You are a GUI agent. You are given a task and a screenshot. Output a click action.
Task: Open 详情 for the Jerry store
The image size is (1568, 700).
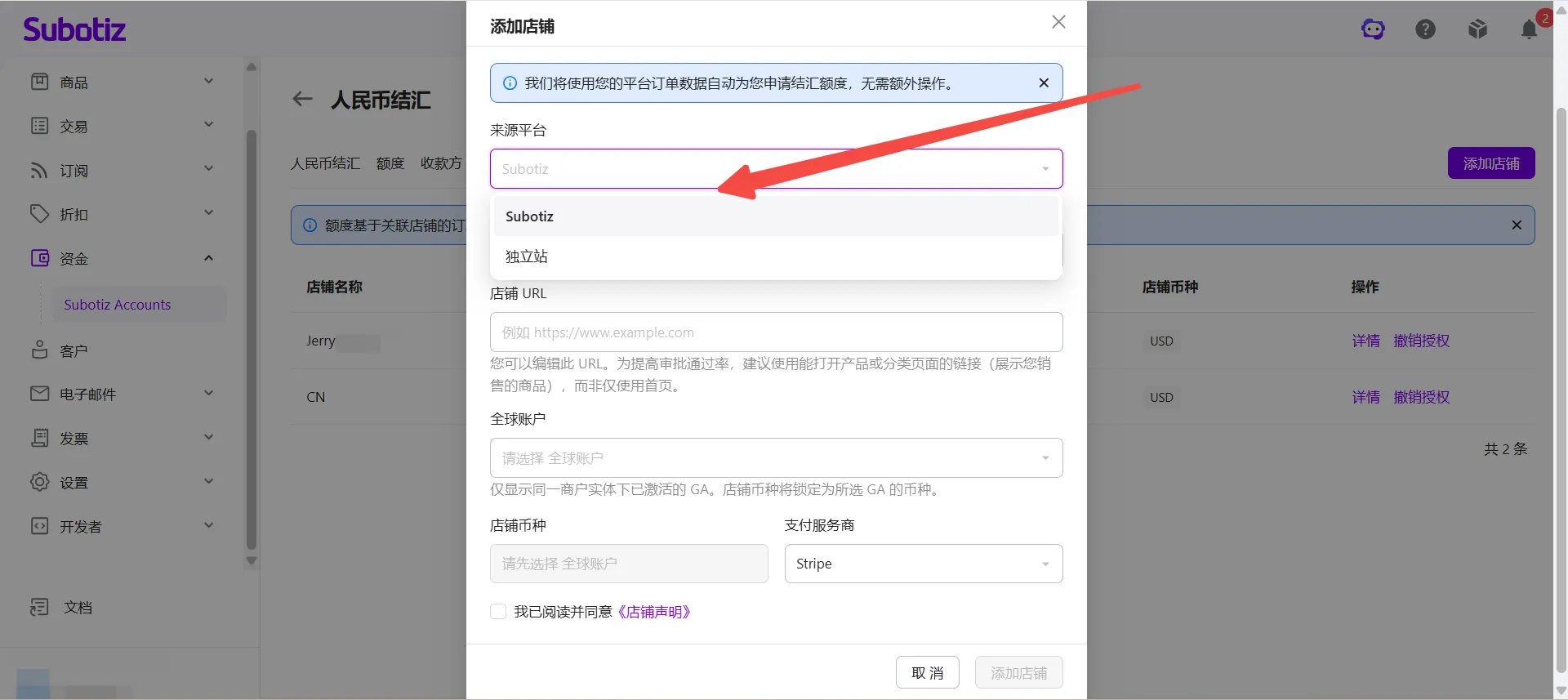1365,341
